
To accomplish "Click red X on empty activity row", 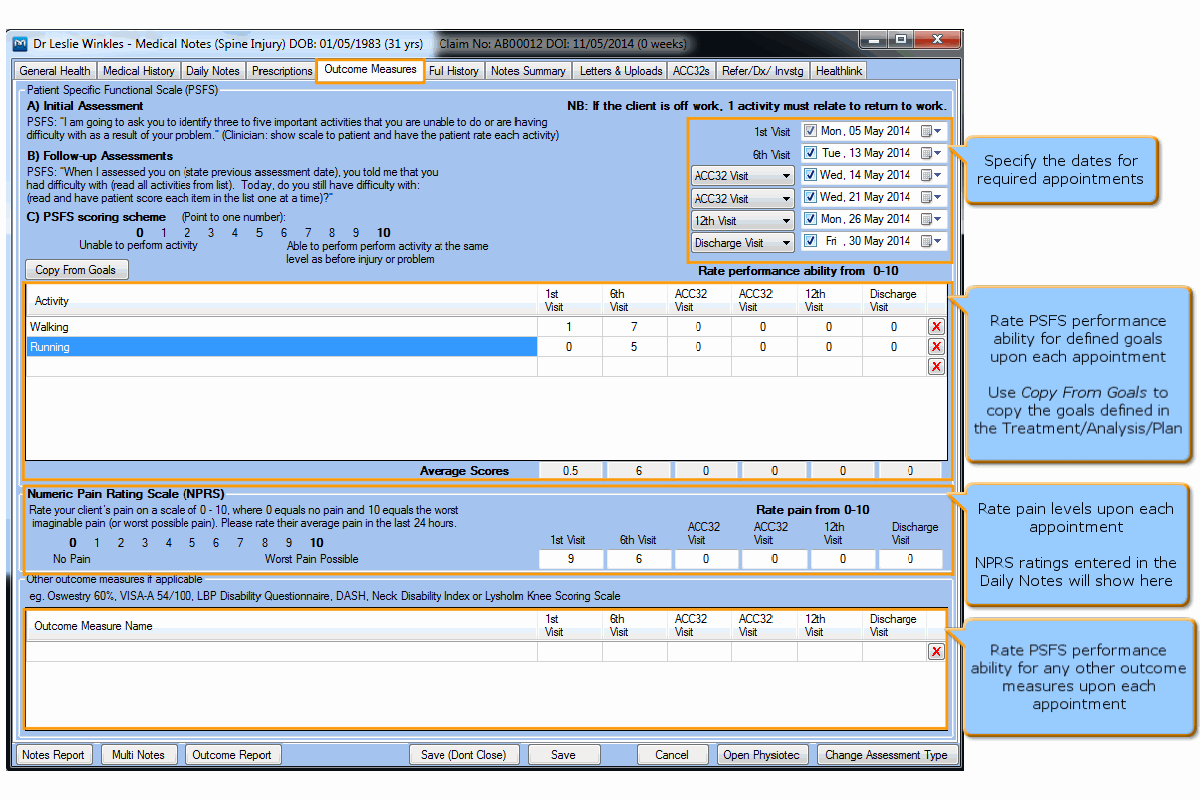I will [936, 367].
